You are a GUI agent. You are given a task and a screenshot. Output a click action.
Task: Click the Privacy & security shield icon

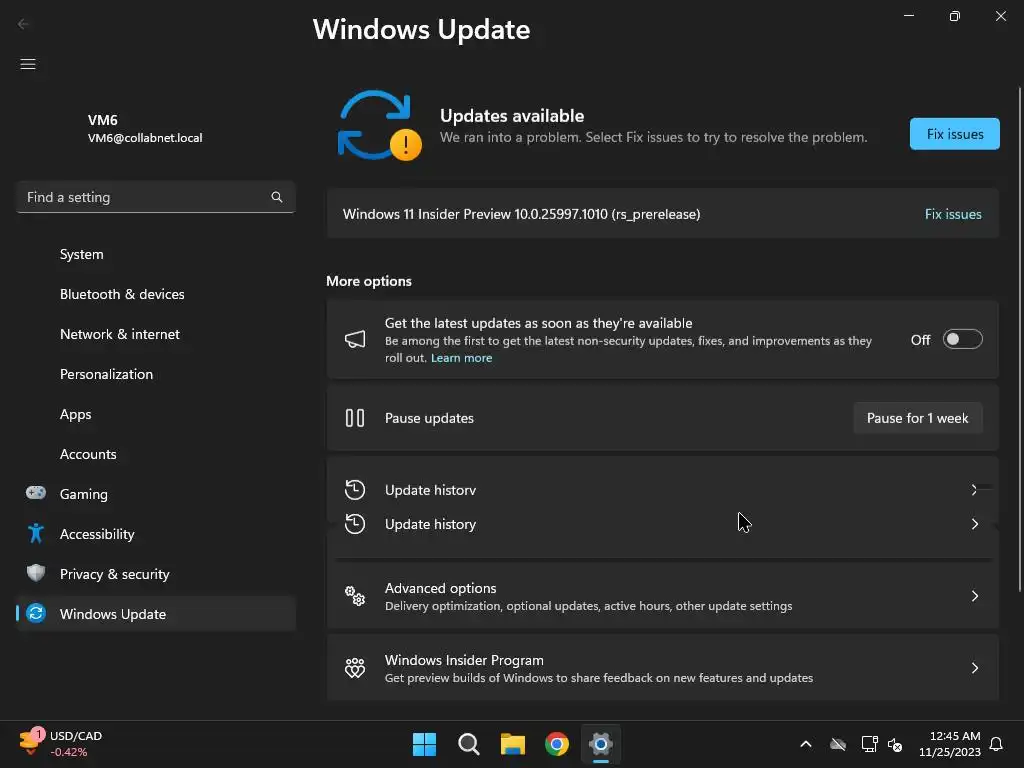pos(36,573)
